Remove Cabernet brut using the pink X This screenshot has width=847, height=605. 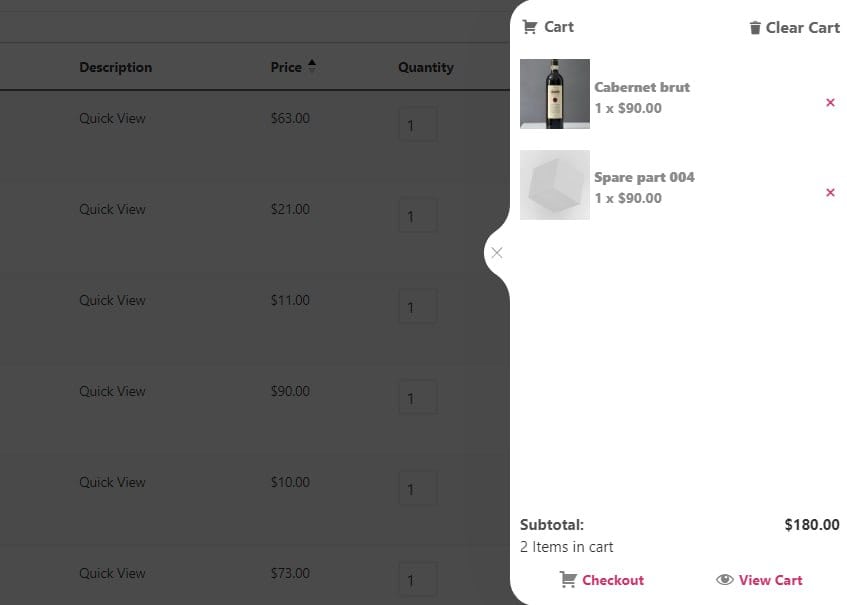click(829, 102)
